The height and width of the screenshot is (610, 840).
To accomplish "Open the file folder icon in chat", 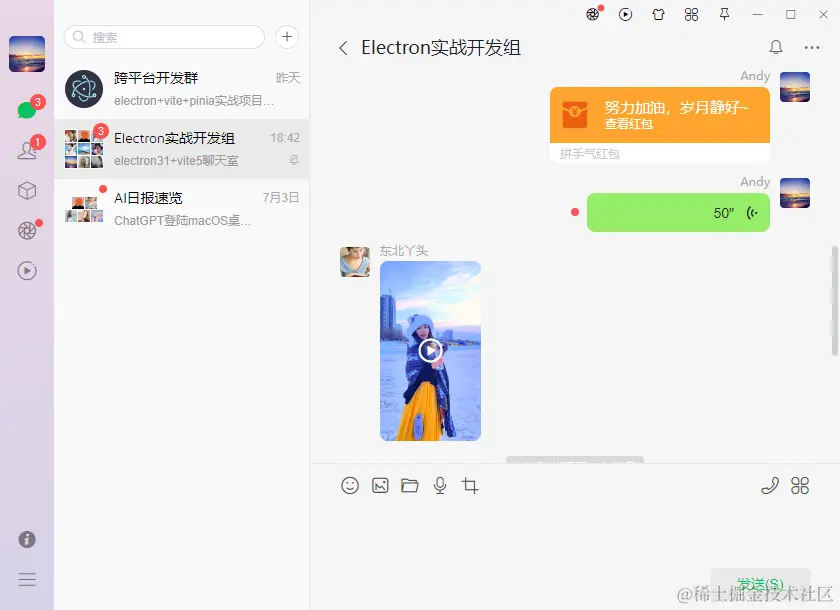I will point(410,485).
